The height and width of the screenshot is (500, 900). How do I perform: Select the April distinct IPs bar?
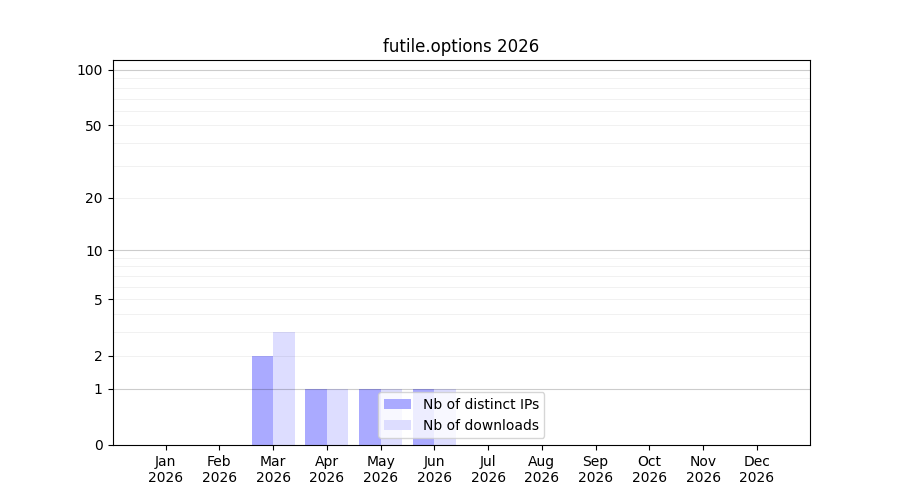point(316,417)
